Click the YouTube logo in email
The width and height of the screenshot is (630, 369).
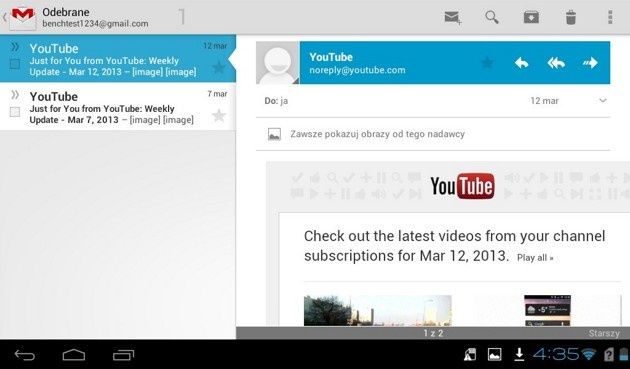click(462, 186)
